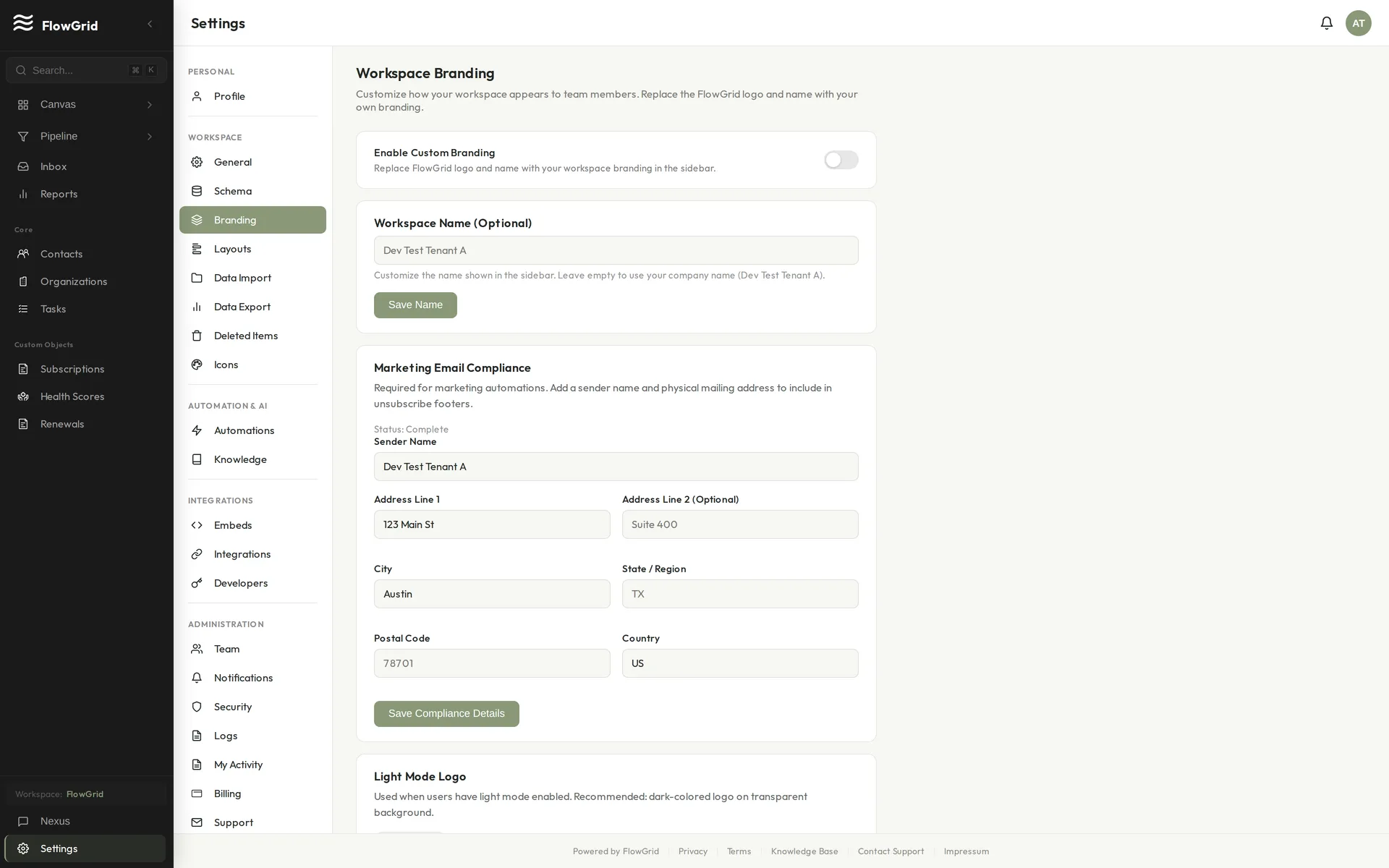Open the Impressum footer link
This screenshot has width=1389, height=868.
pyautogui.click(x=966, y=851)
